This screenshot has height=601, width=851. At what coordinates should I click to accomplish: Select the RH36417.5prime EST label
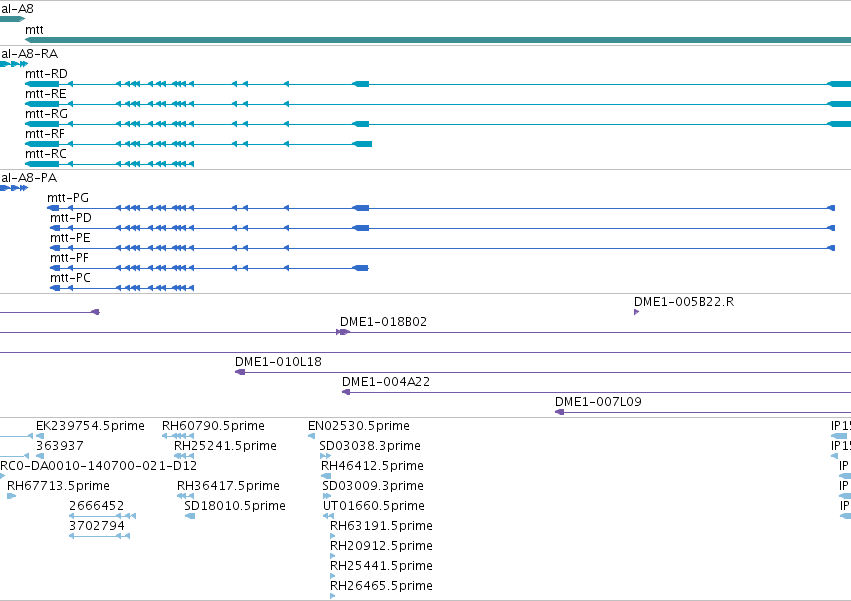pos(228,486)
